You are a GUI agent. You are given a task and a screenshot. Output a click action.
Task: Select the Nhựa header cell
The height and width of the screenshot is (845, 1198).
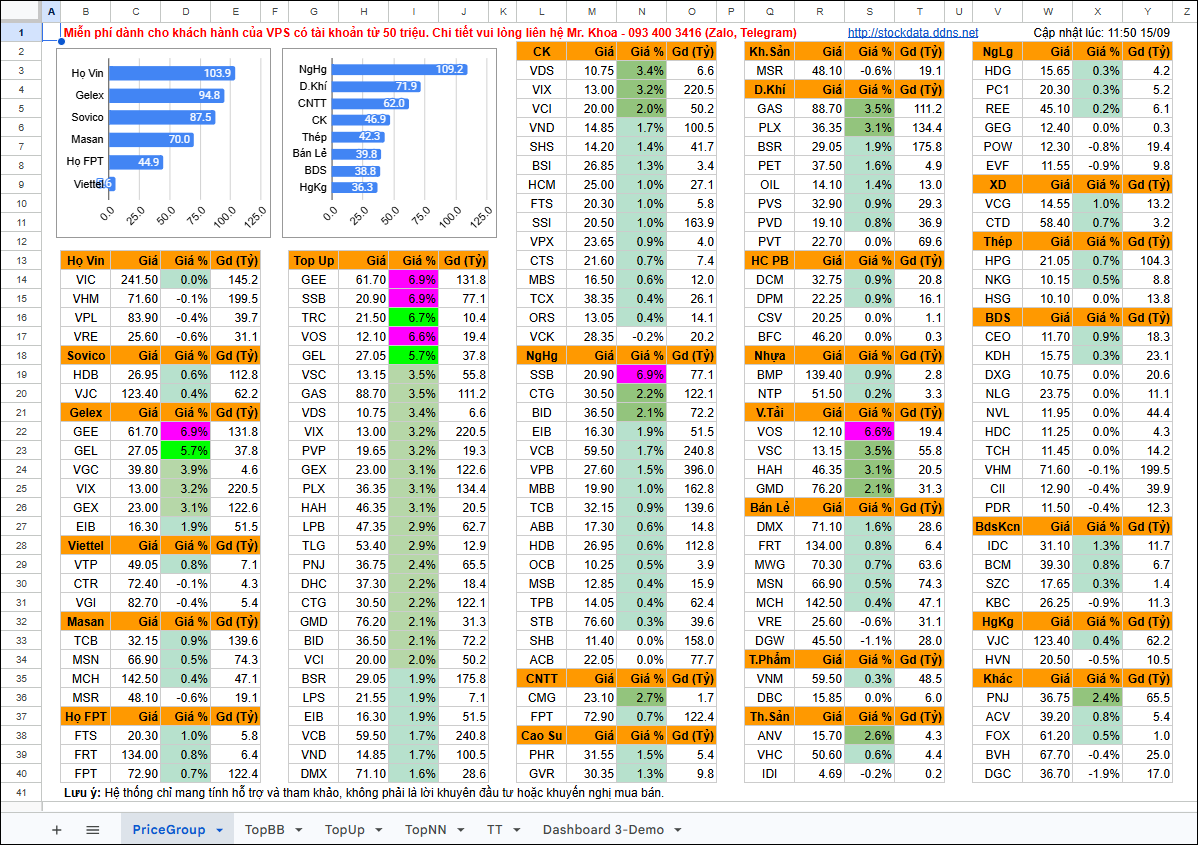click(769, 356)
